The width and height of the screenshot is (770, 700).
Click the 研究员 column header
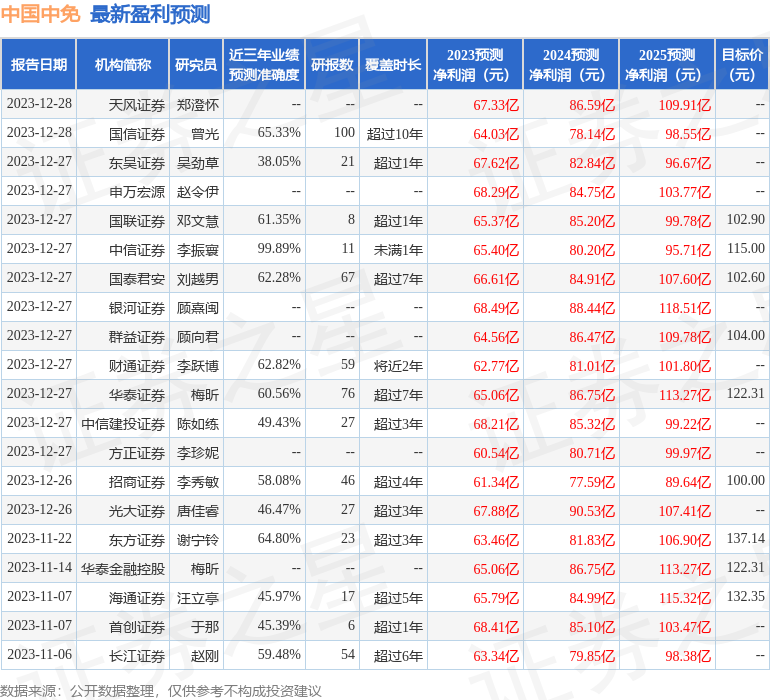click(x=196, y=64)
